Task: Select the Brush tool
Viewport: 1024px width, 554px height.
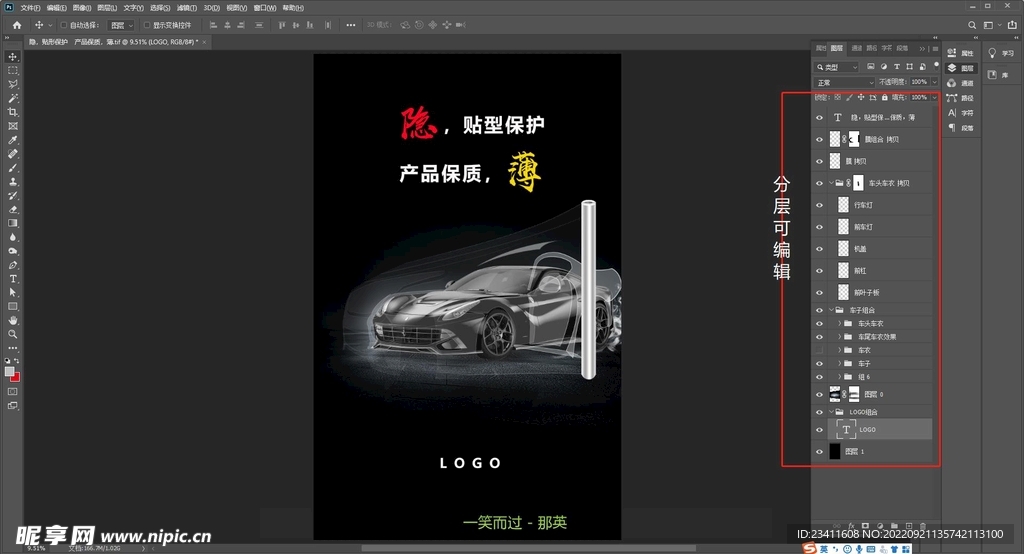Action: 12,168
